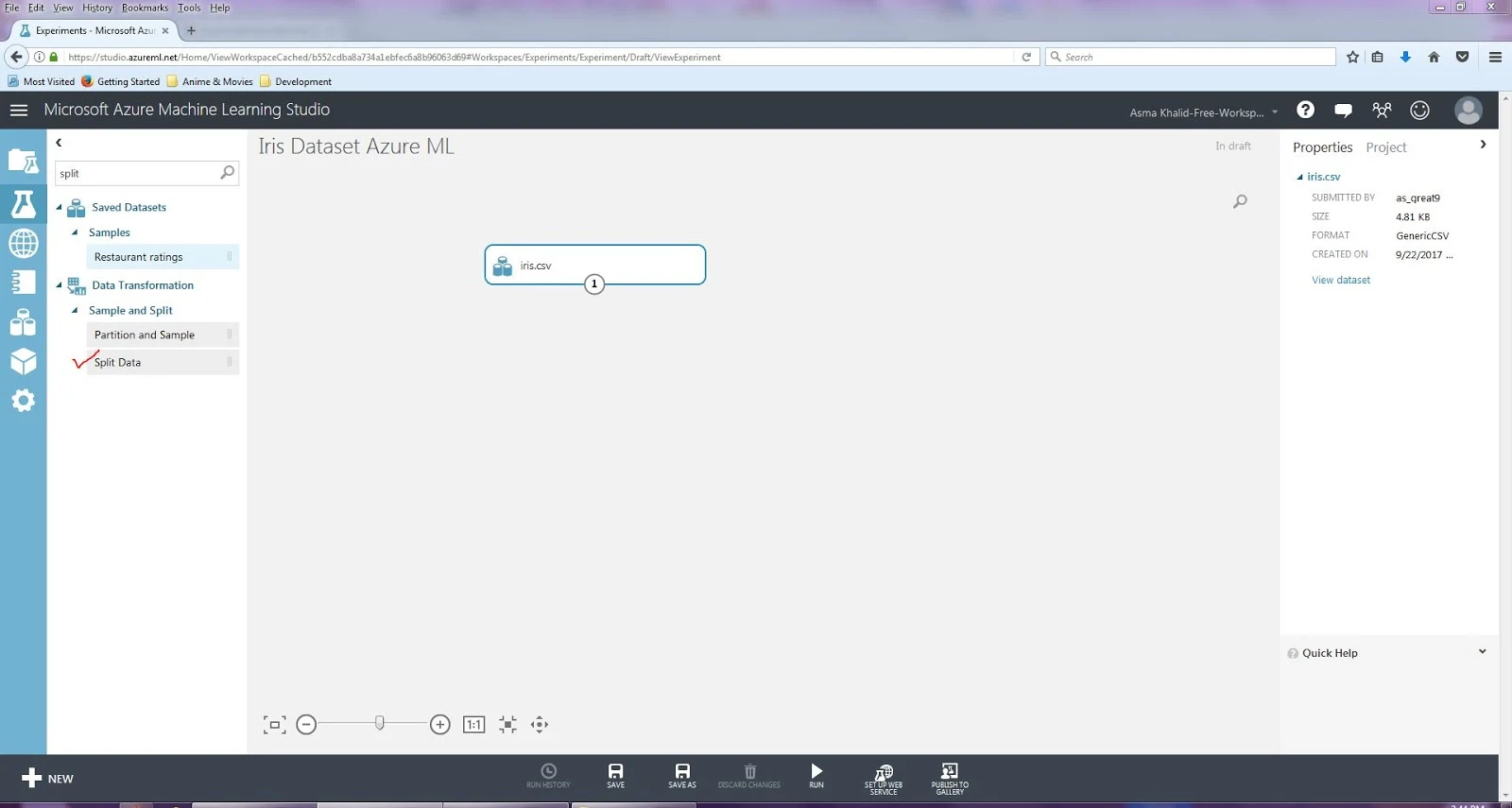Select the iris.csv module on canvas
Image resolution: width=1512 pixels, height=808 pixels.
[x=595, y=265]
